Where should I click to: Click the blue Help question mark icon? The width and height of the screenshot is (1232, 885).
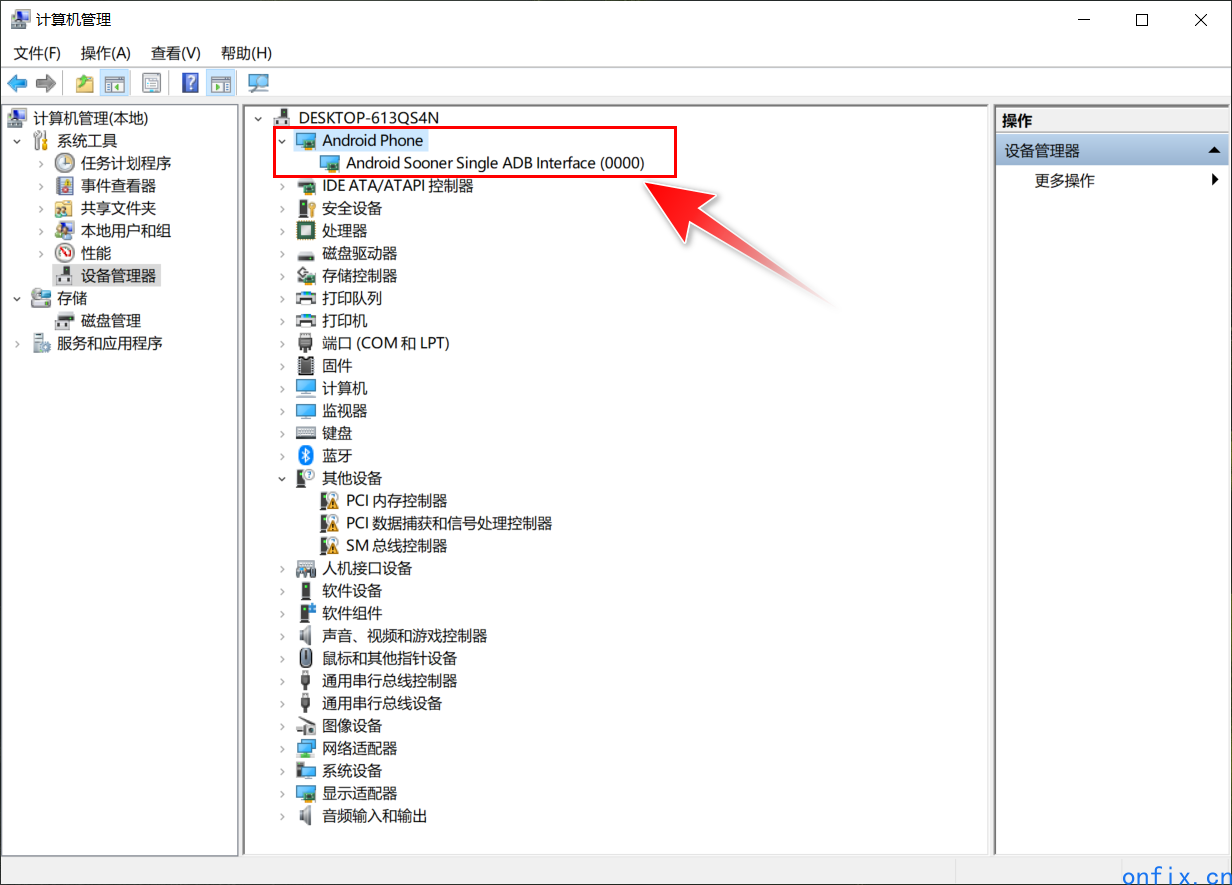pos(190,83)
